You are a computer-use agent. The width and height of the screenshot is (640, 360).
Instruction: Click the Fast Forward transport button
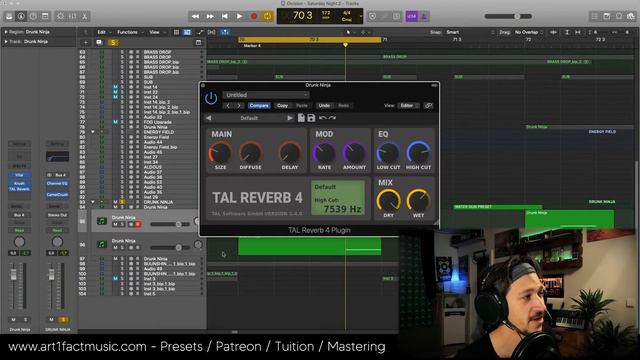click(x=210, y=16)
